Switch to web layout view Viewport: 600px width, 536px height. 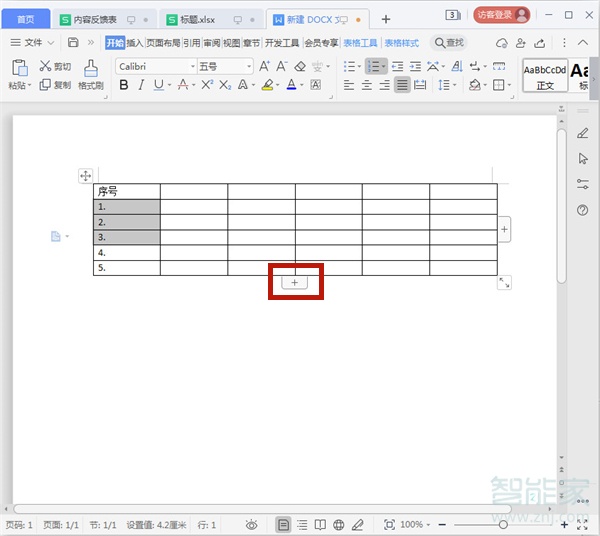click(339, 525)
